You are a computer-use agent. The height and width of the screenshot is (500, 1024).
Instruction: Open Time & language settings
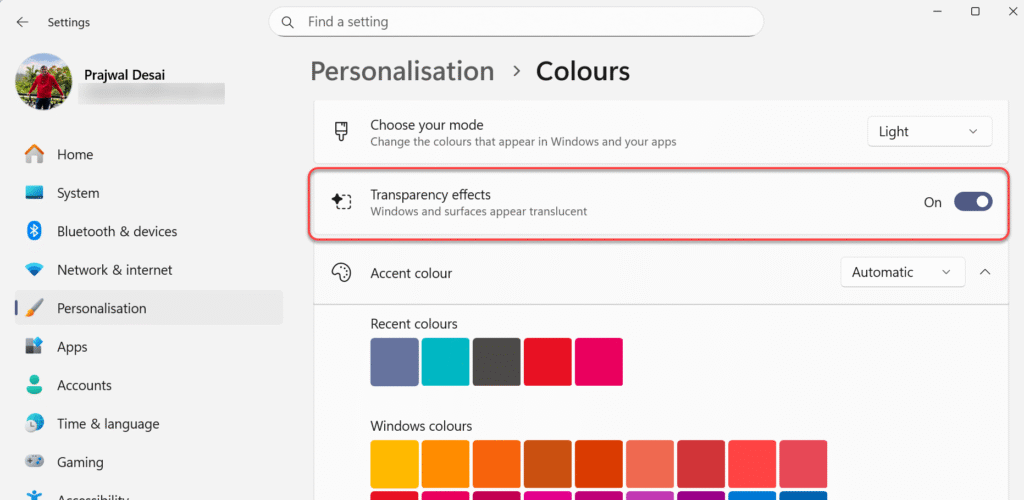pyautogui.click(x=149, y=424)
